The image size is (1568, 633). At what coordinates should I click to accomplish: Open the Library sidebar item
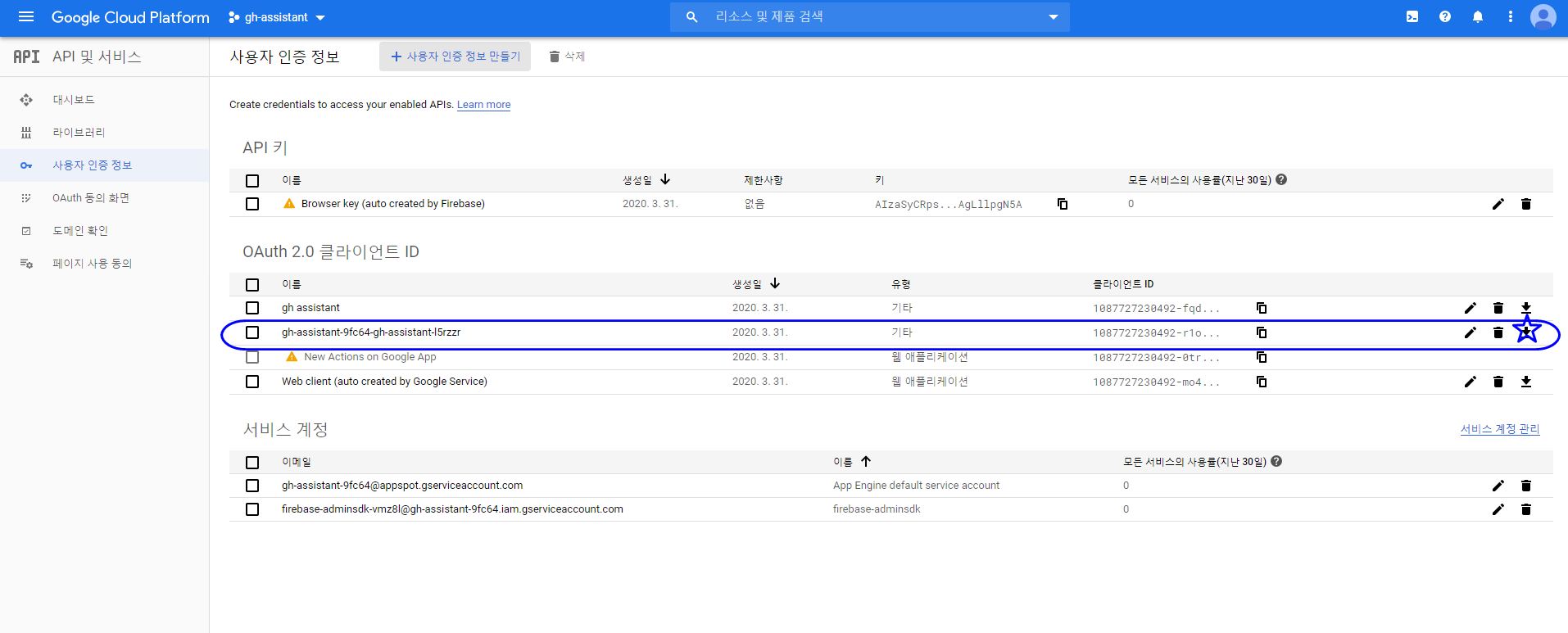tap(104, 133)
